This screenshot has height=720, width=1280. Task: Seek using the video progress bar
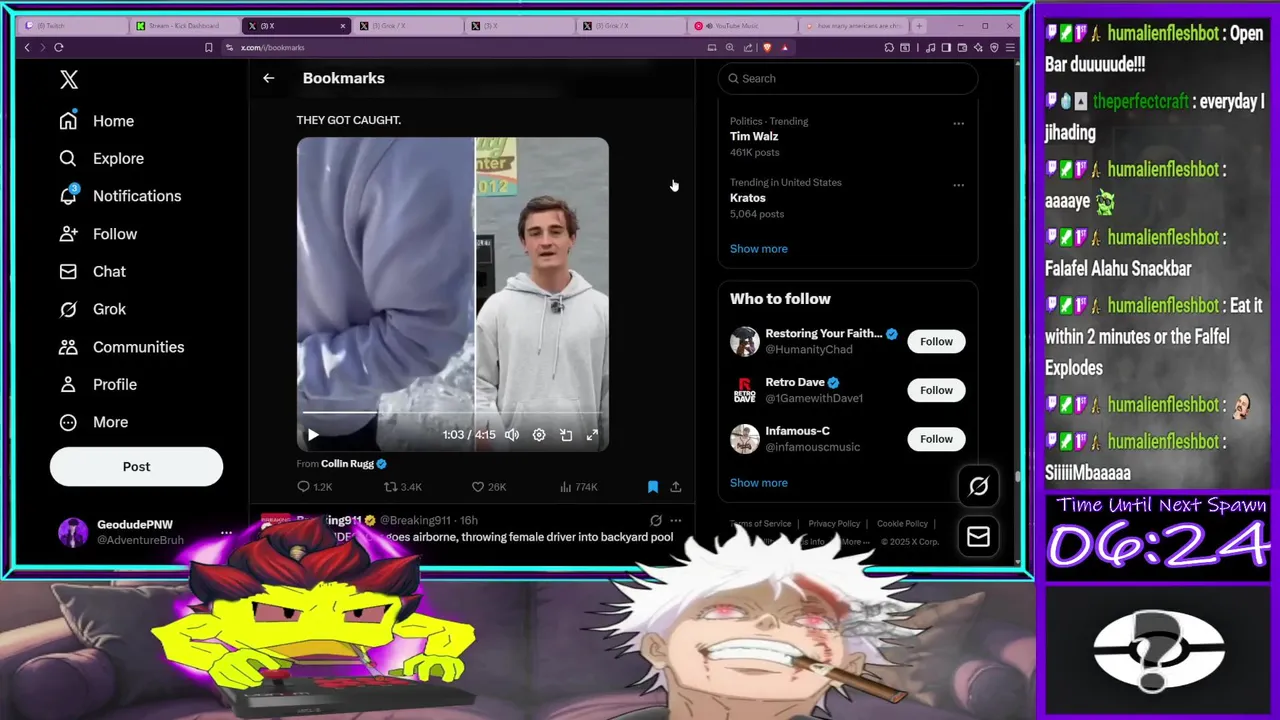point(452,412)
